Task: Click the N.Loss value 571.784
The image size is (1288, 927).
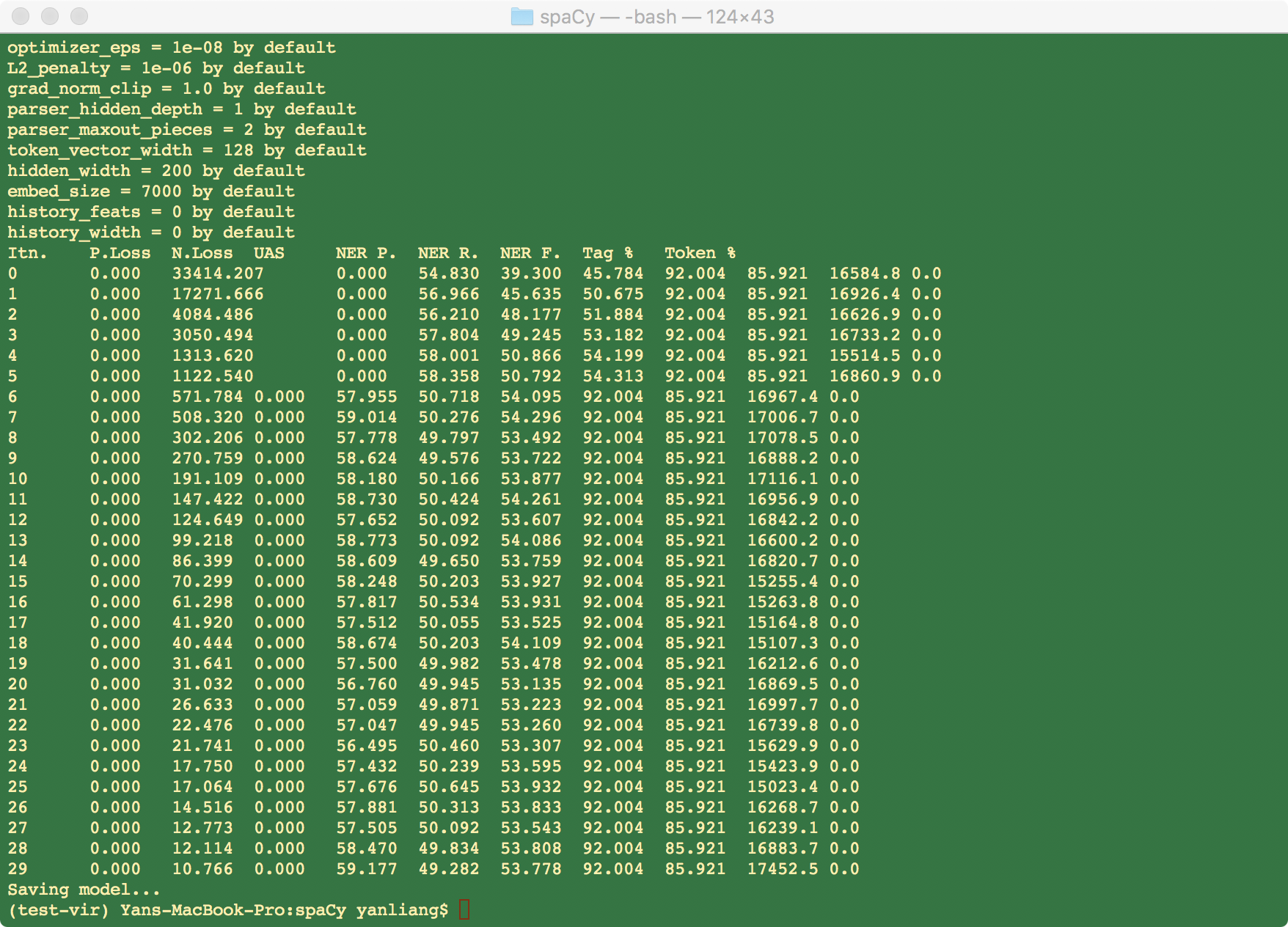Action: click(208, 397)
